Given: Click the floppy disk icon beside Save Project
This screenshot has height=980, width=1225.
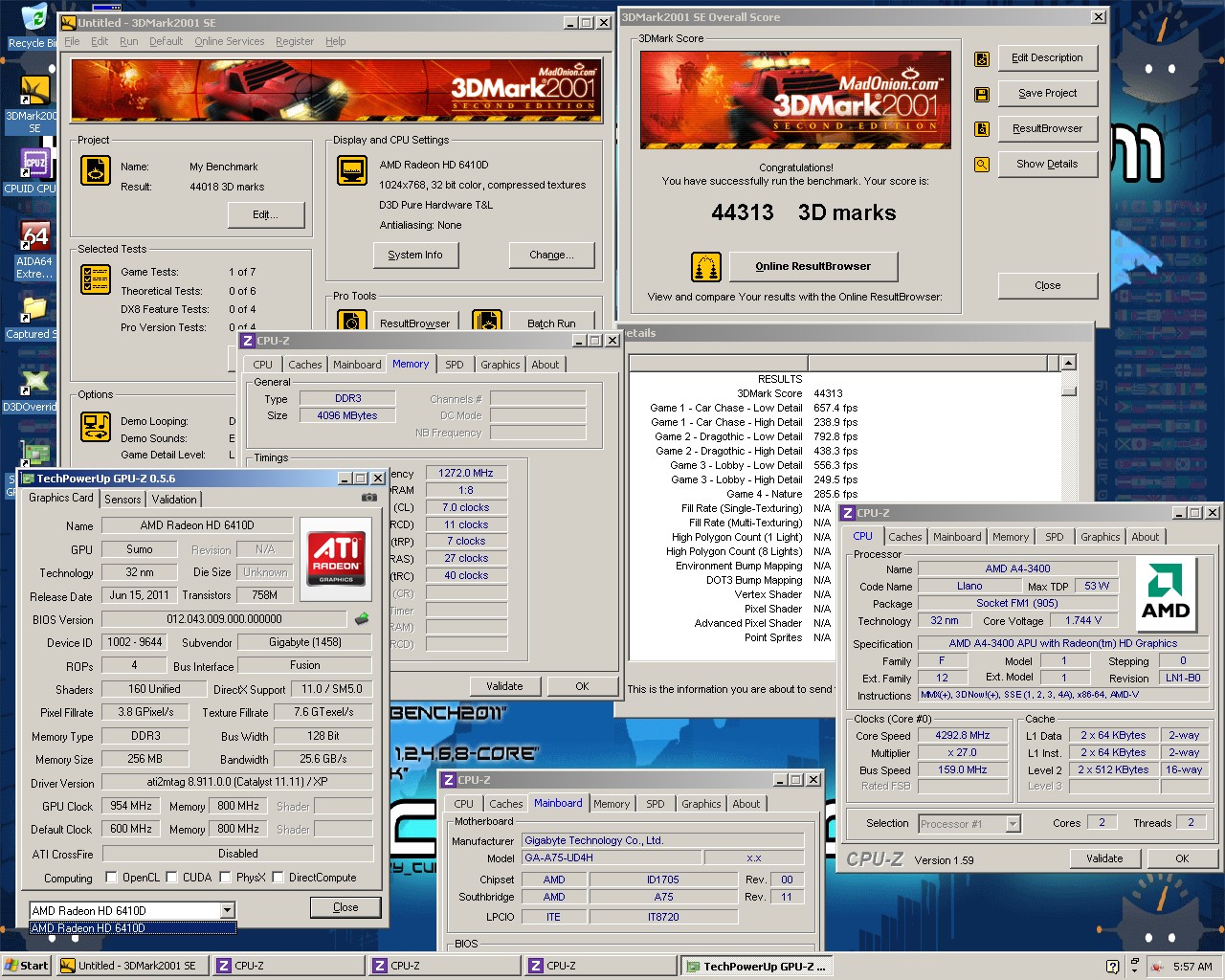Looking at the screenshot, I should [981, 94].
